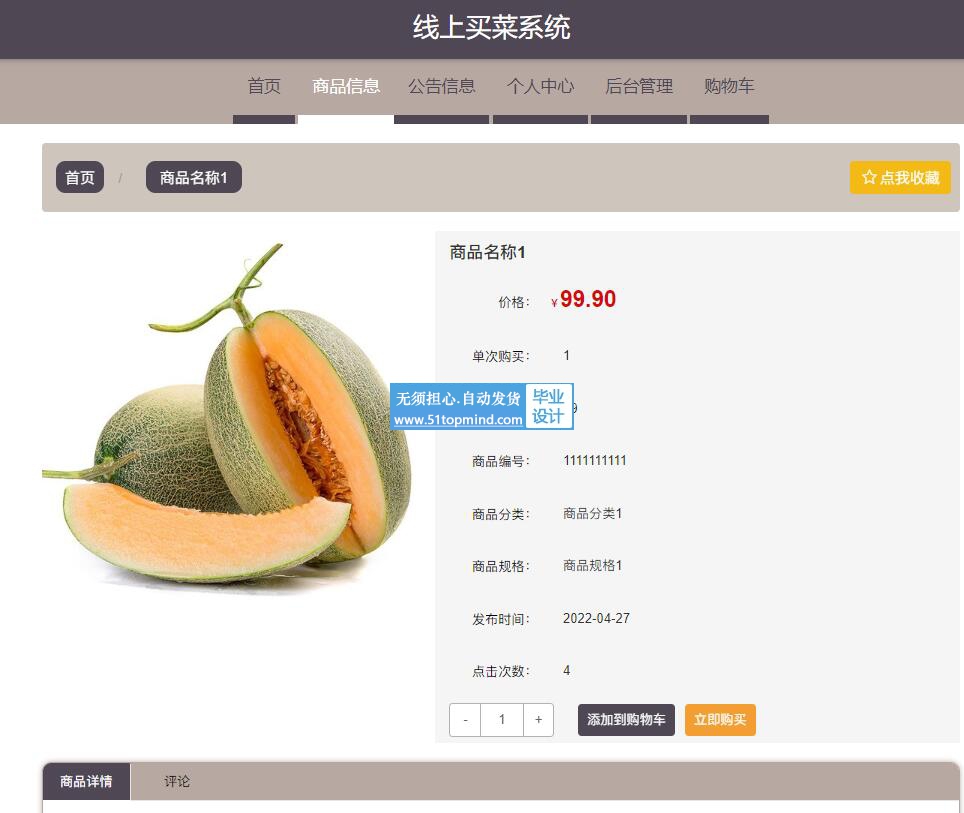Click the star icon on 点我收藏
This screenshot has width=964, height=813.
point(868,178)
